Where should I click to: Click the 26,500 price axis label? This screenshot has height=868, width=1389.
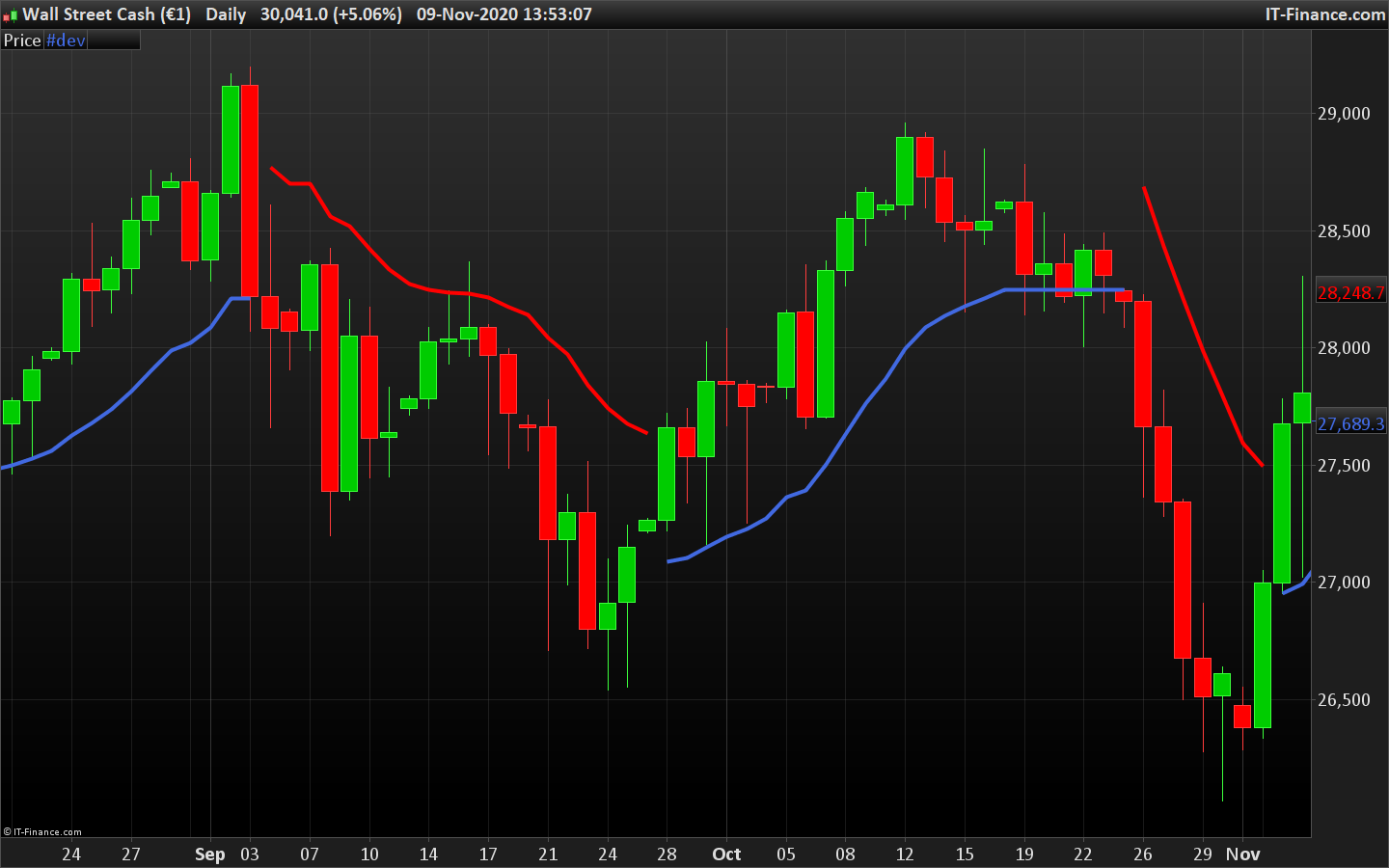pos(1344,699)
